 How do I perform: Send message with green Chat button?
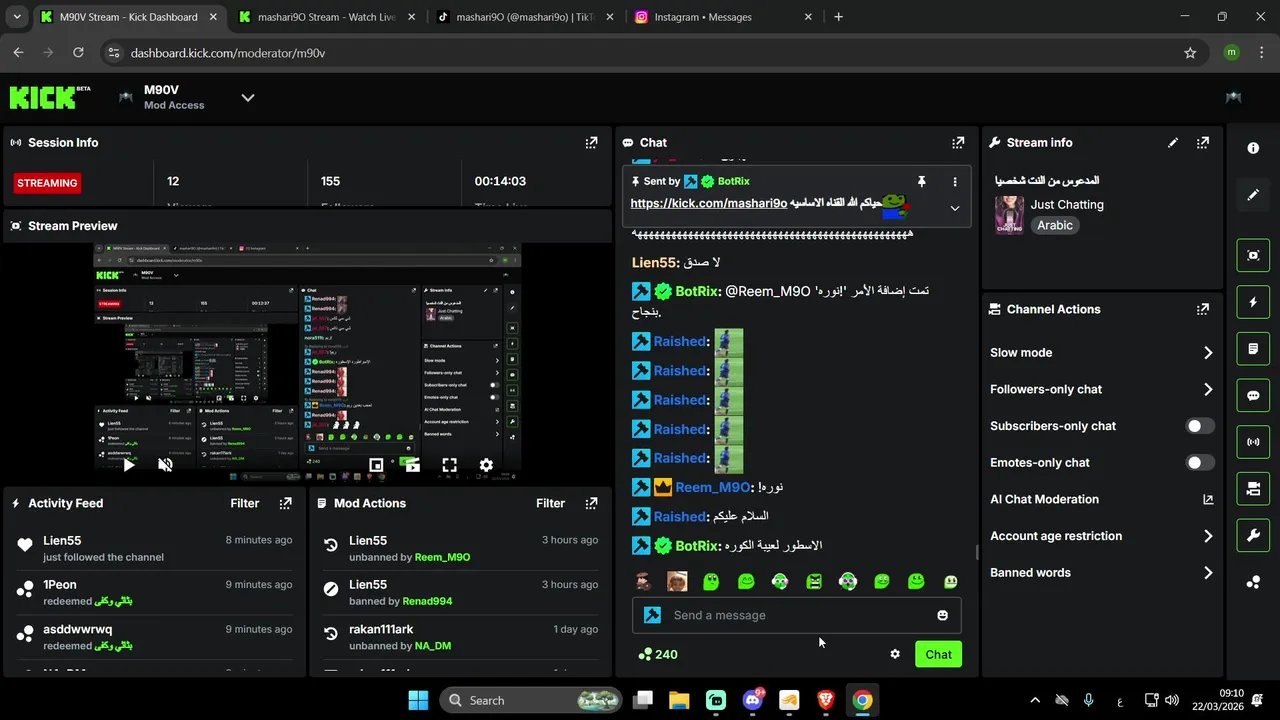(x=938, y=654)
